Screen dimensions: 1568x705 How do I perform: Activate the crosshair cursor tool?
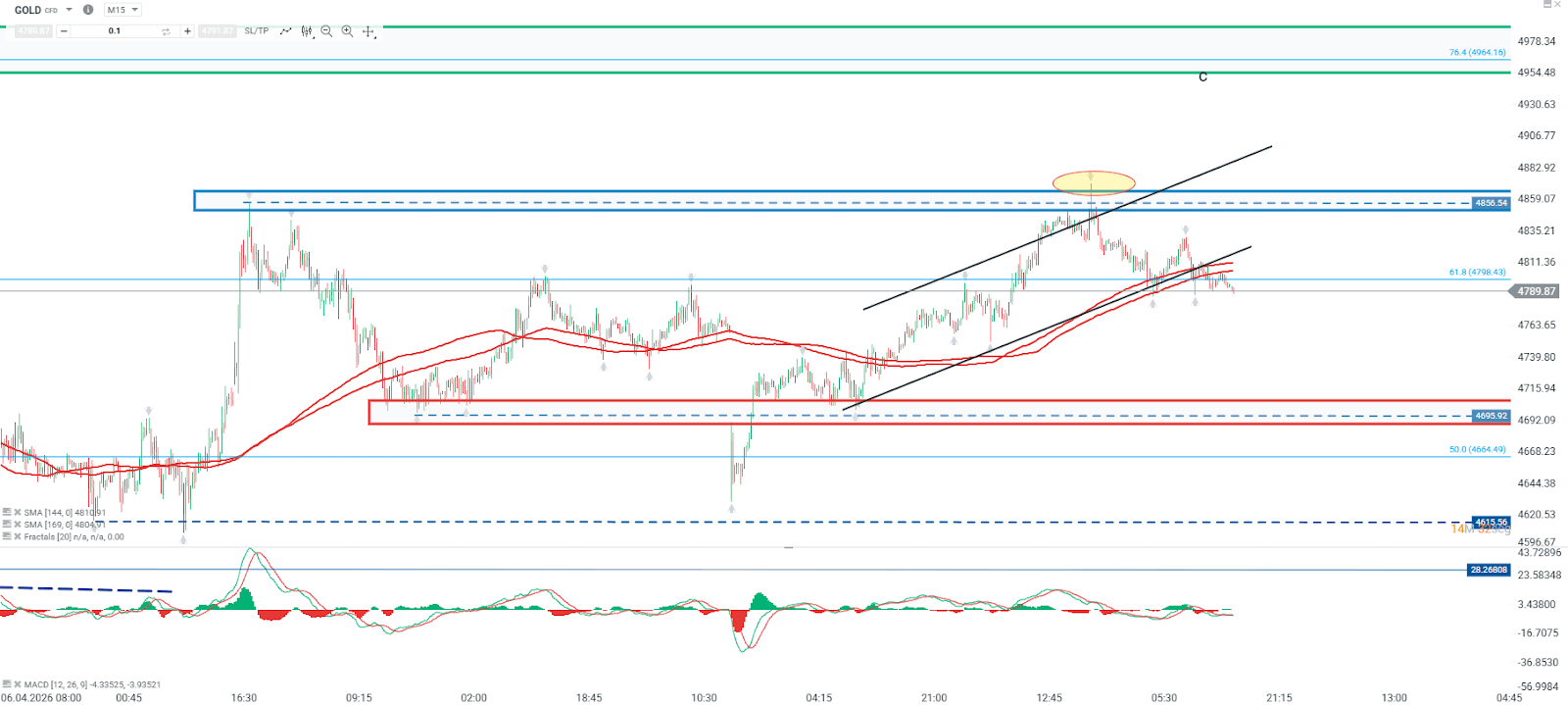(x=368, y=31)
